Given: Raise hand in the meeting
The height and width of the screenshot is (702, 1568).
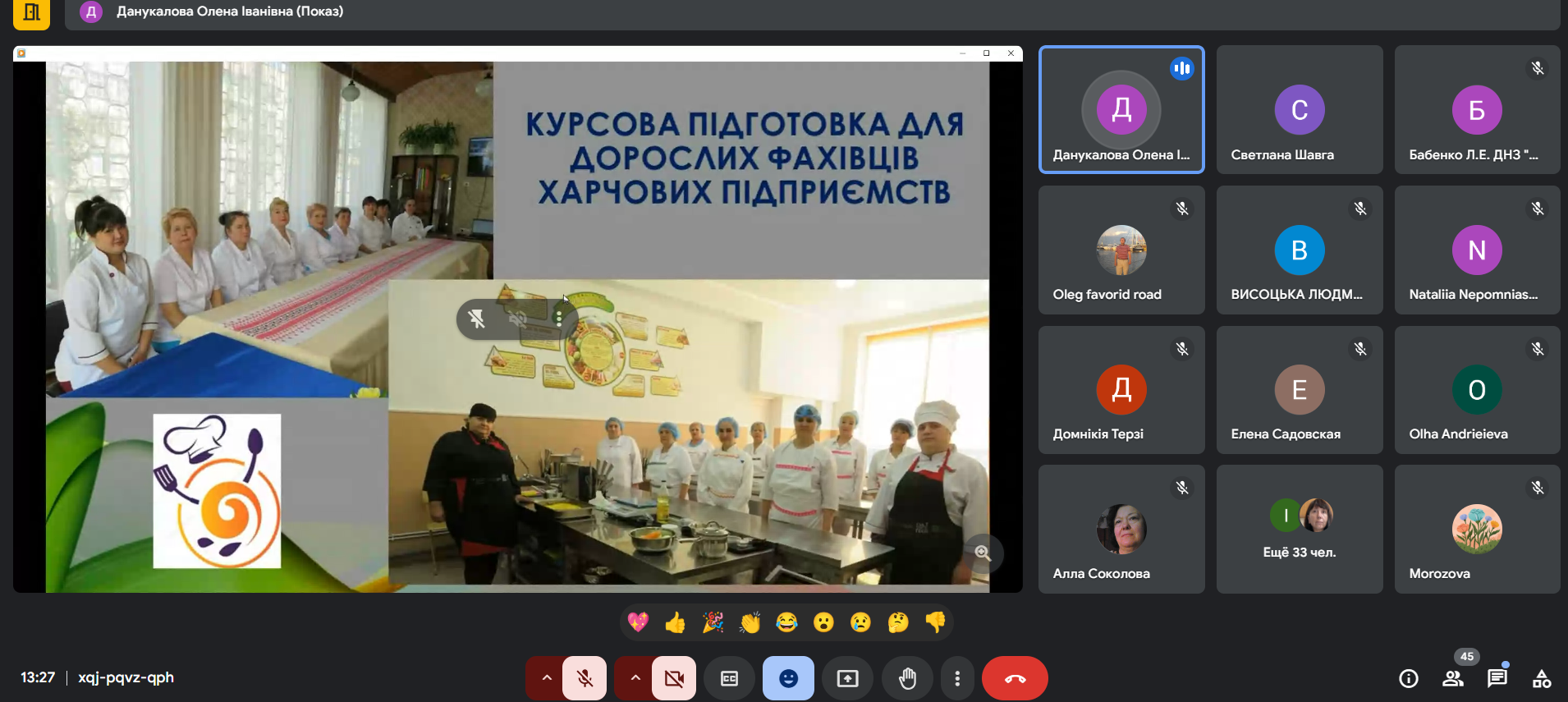Looking at the screenshot, I should [907, 678].
